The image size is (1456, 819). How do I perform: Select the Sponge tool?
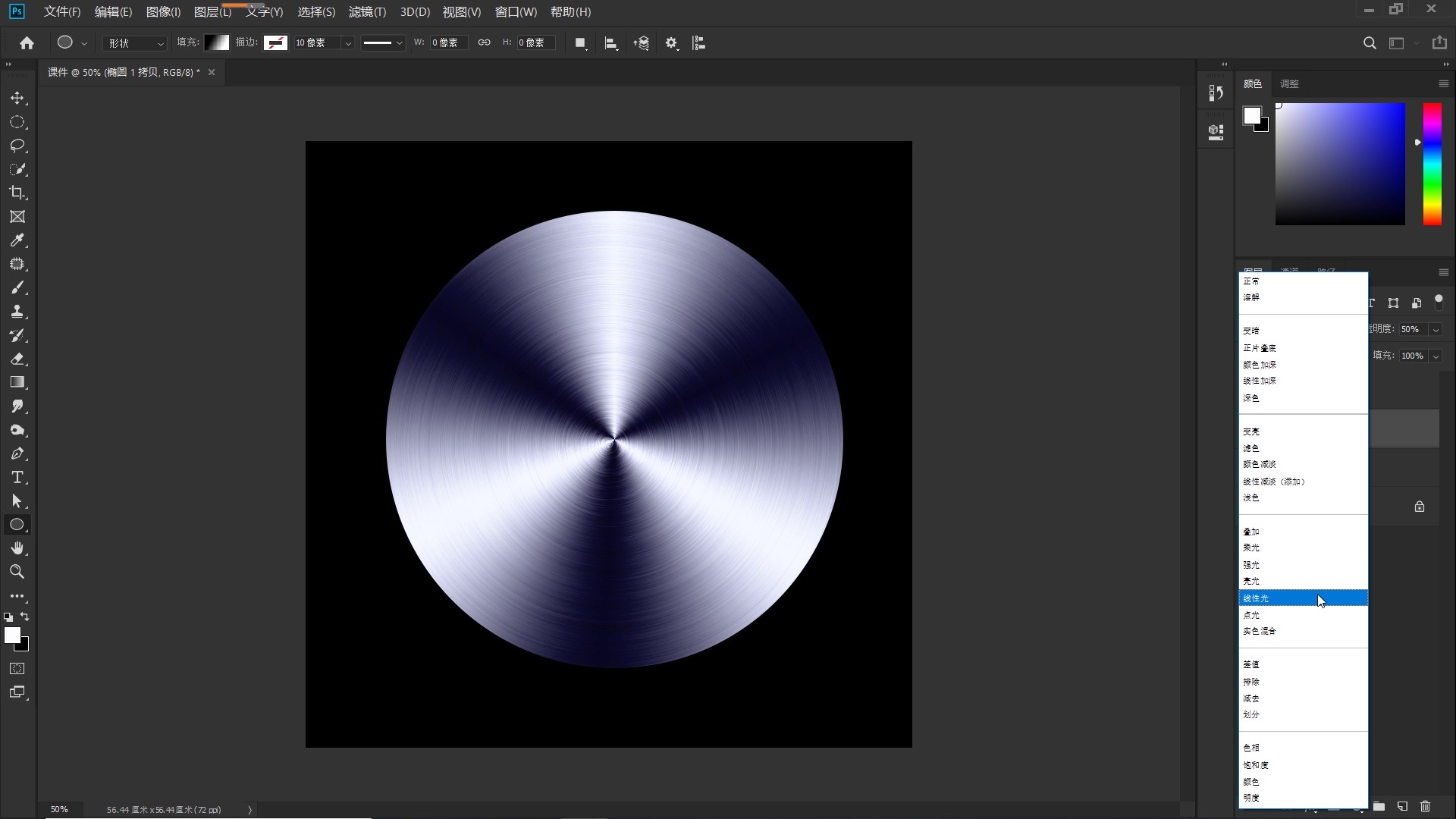[17, 430]
